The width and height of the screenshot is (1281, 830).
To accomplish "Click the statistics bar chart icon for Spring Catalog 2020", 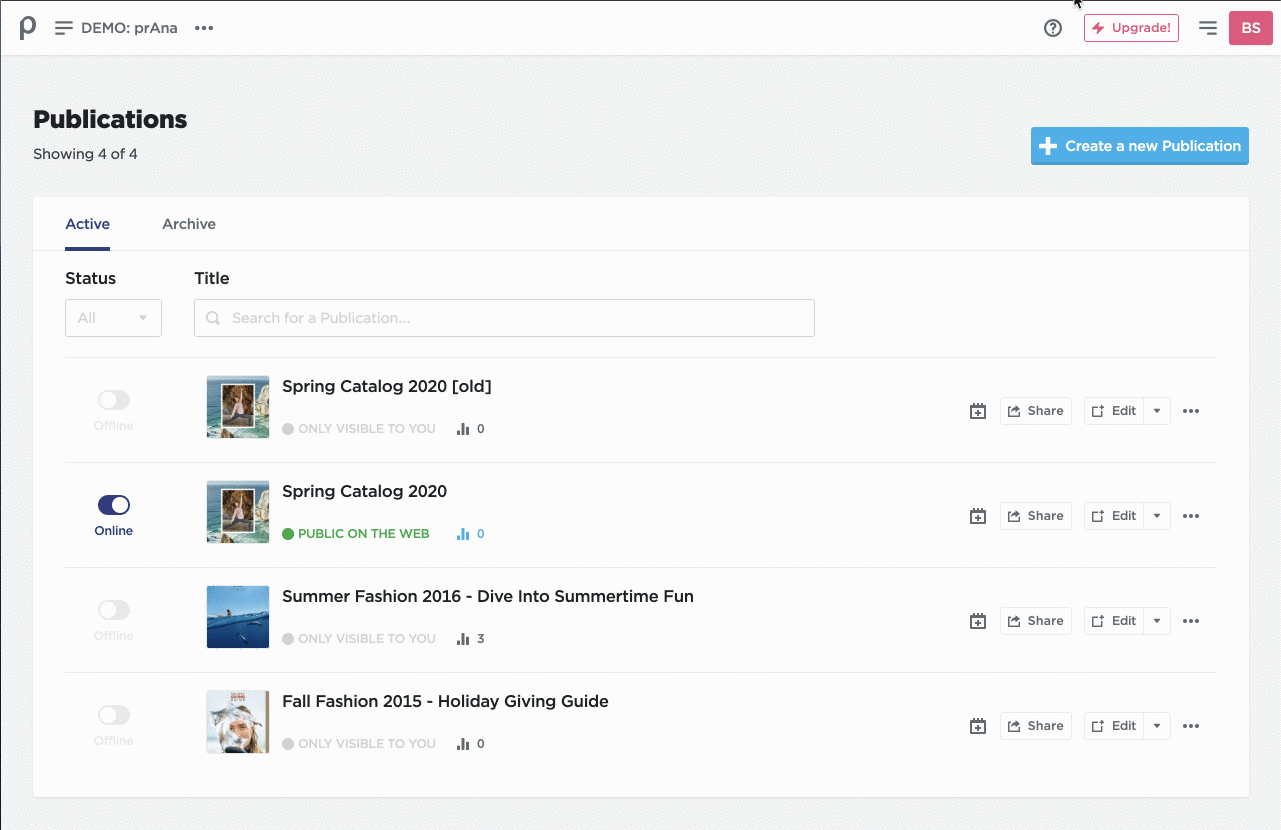I will point(463,534).
